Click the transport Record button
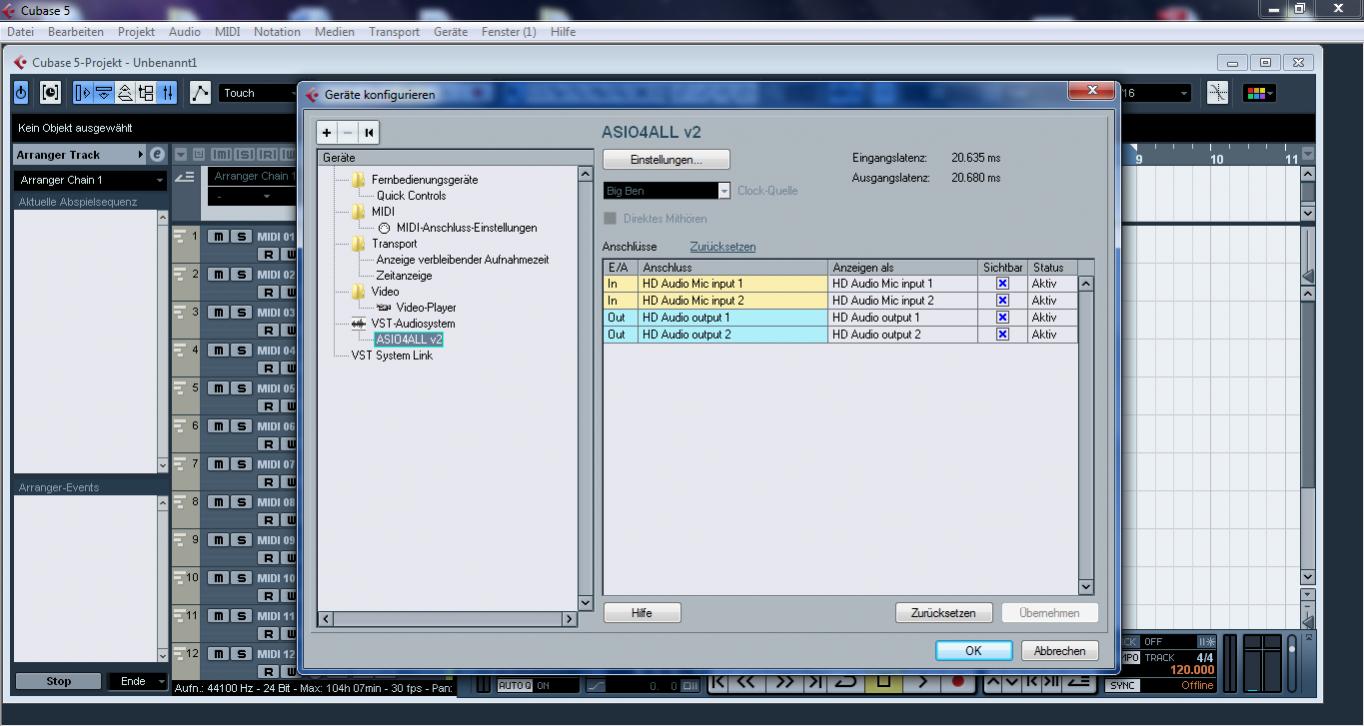 (957, 683)
